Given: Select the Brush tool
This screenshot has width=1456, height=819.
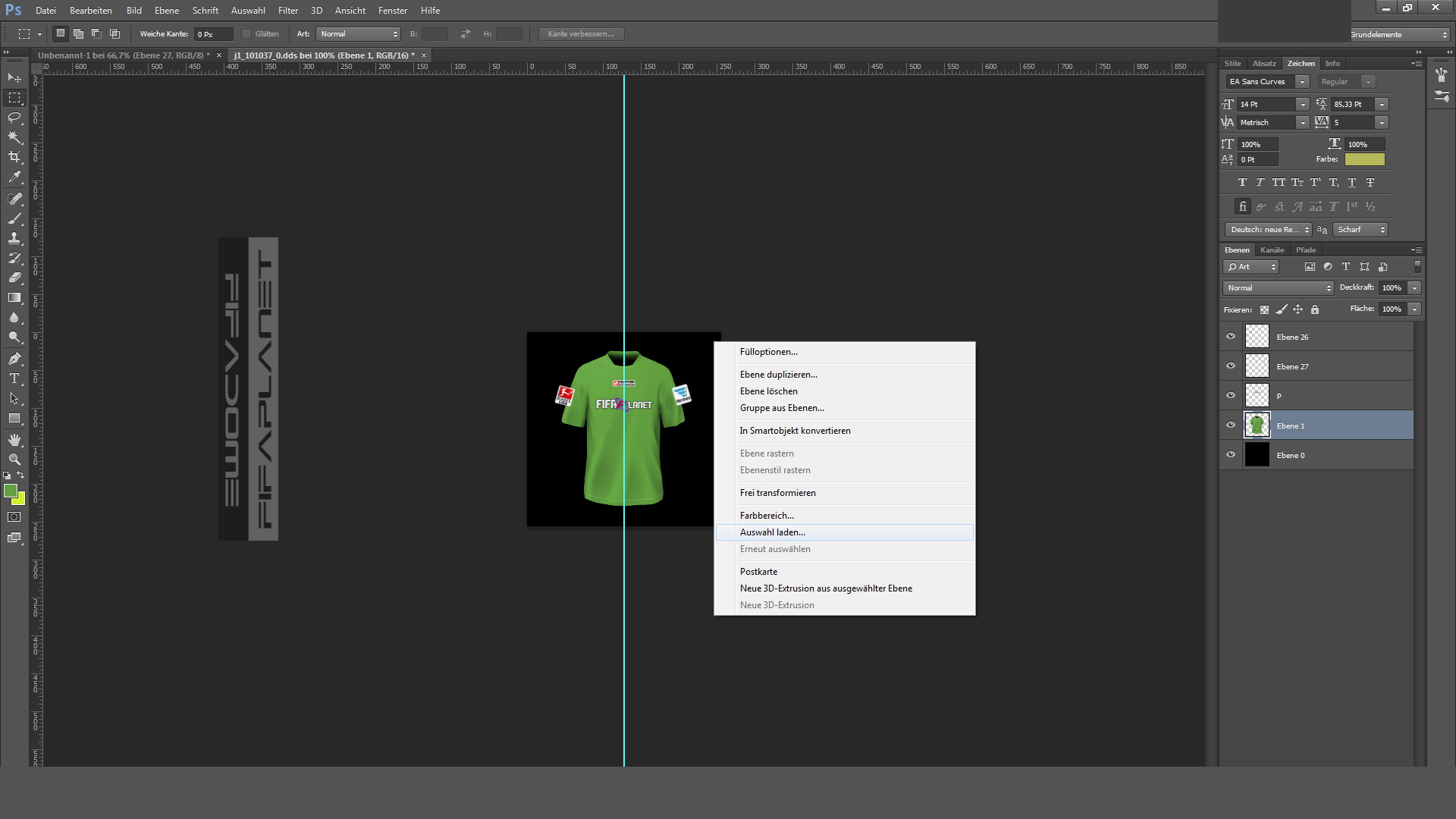Looking at the screenshot, I should (14, 218).
